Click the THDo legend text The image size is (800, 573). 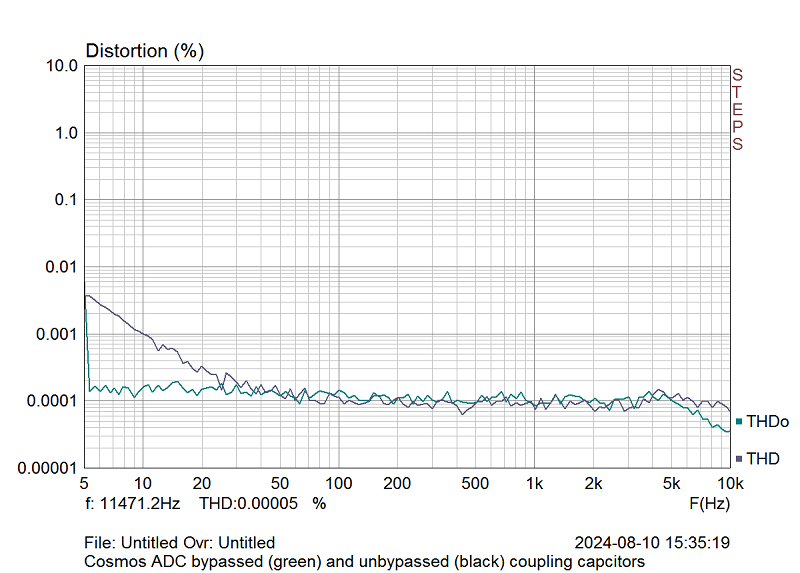(x=768, y=421)
